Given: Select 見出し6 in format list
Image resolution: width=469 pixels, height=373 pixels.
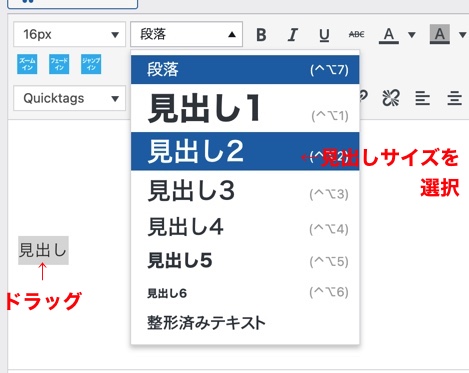Looking at the screenshot, I should [x=245, y=293].
